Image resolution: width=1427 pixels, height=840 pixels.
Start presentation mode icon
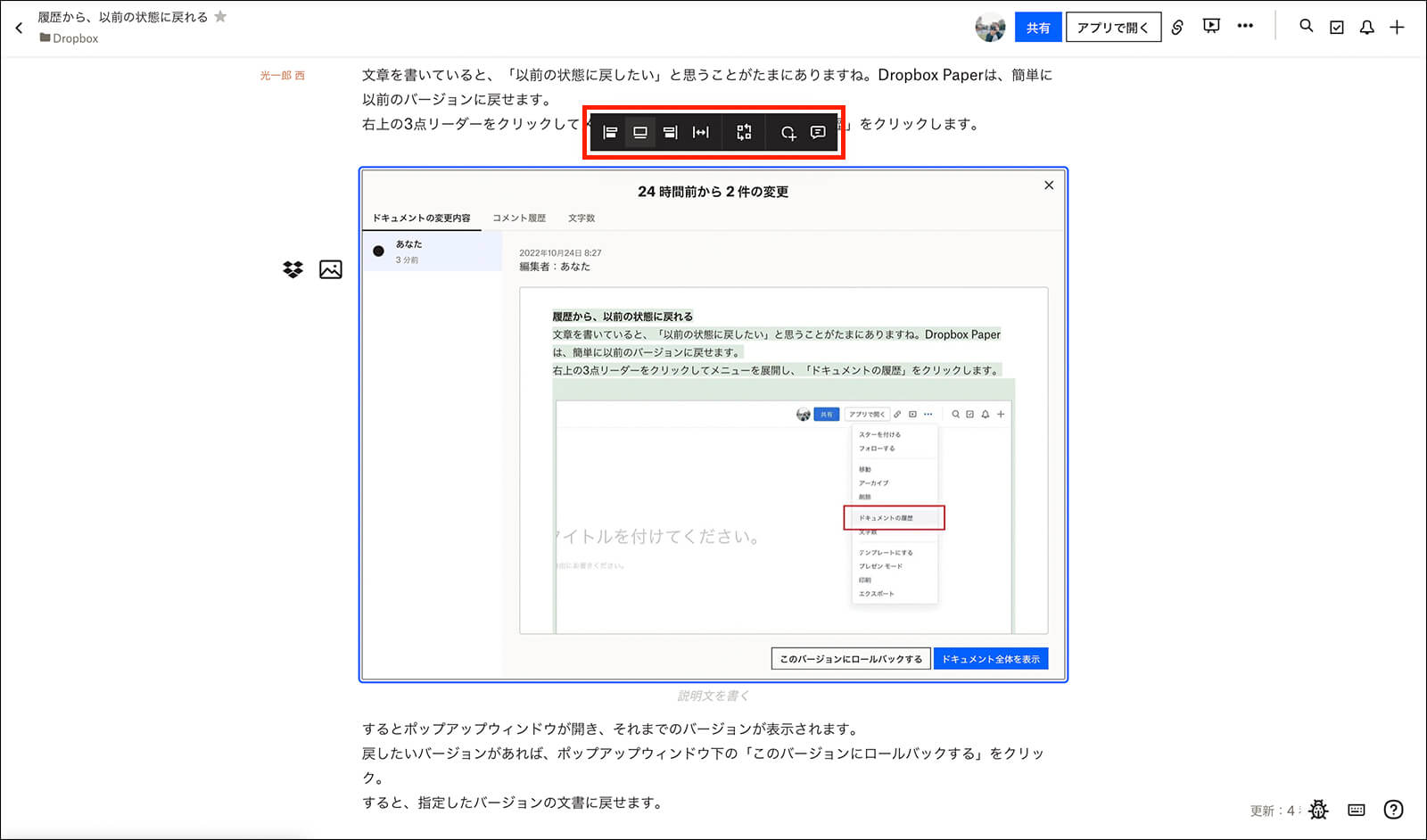(1211, 27)
